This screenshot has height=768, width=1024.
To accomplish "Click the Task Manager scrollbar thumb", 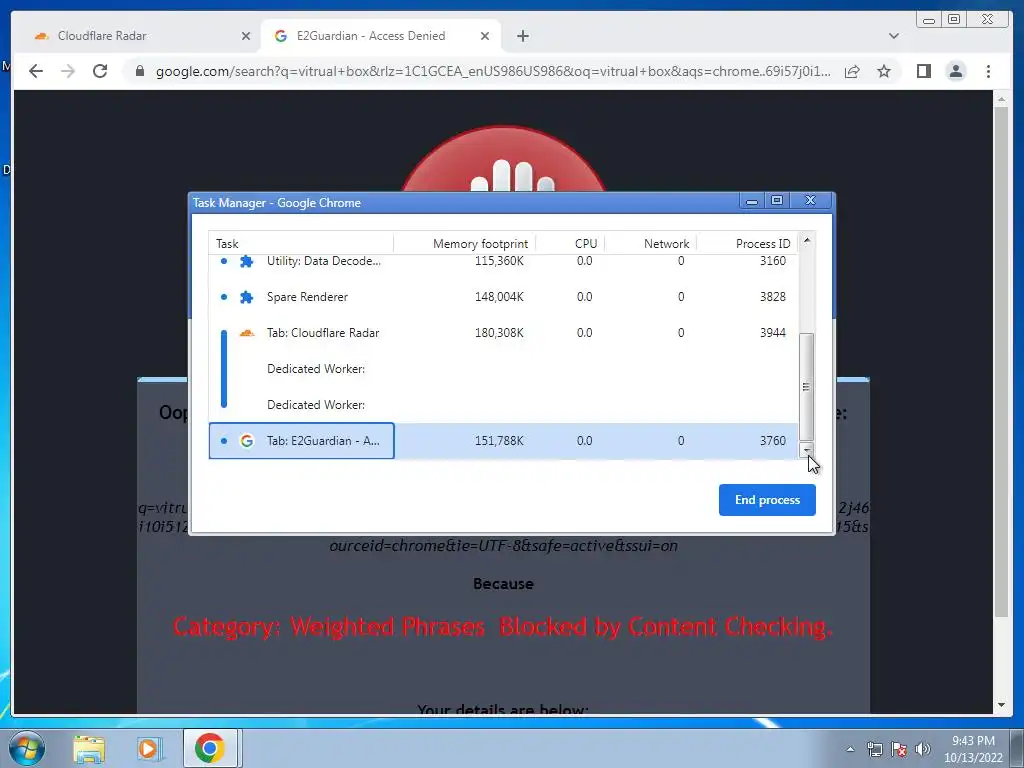I will click(807, 387).
